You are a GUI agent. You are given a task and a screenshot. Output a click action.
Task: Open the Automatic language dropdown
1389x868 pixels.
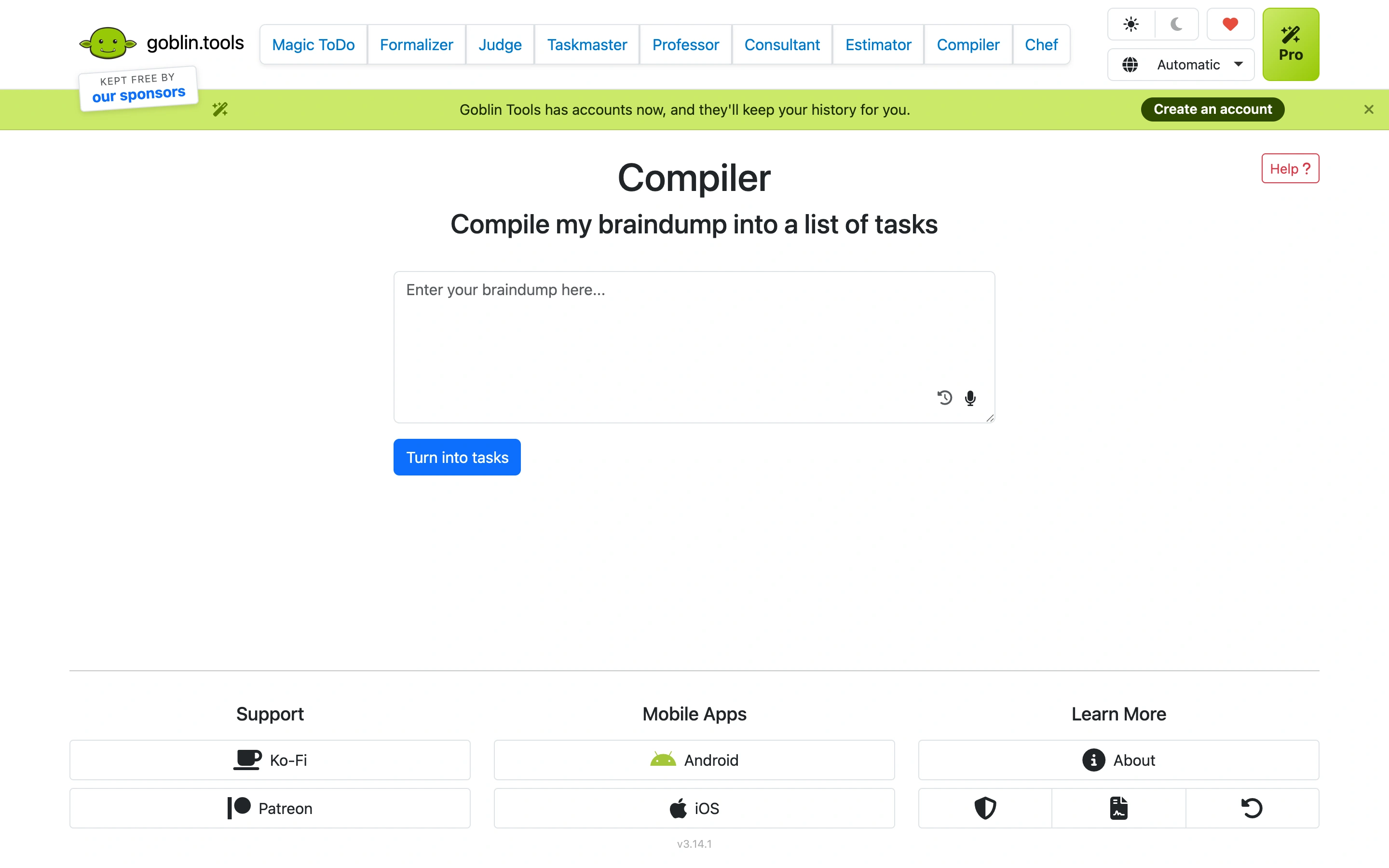1181,64
